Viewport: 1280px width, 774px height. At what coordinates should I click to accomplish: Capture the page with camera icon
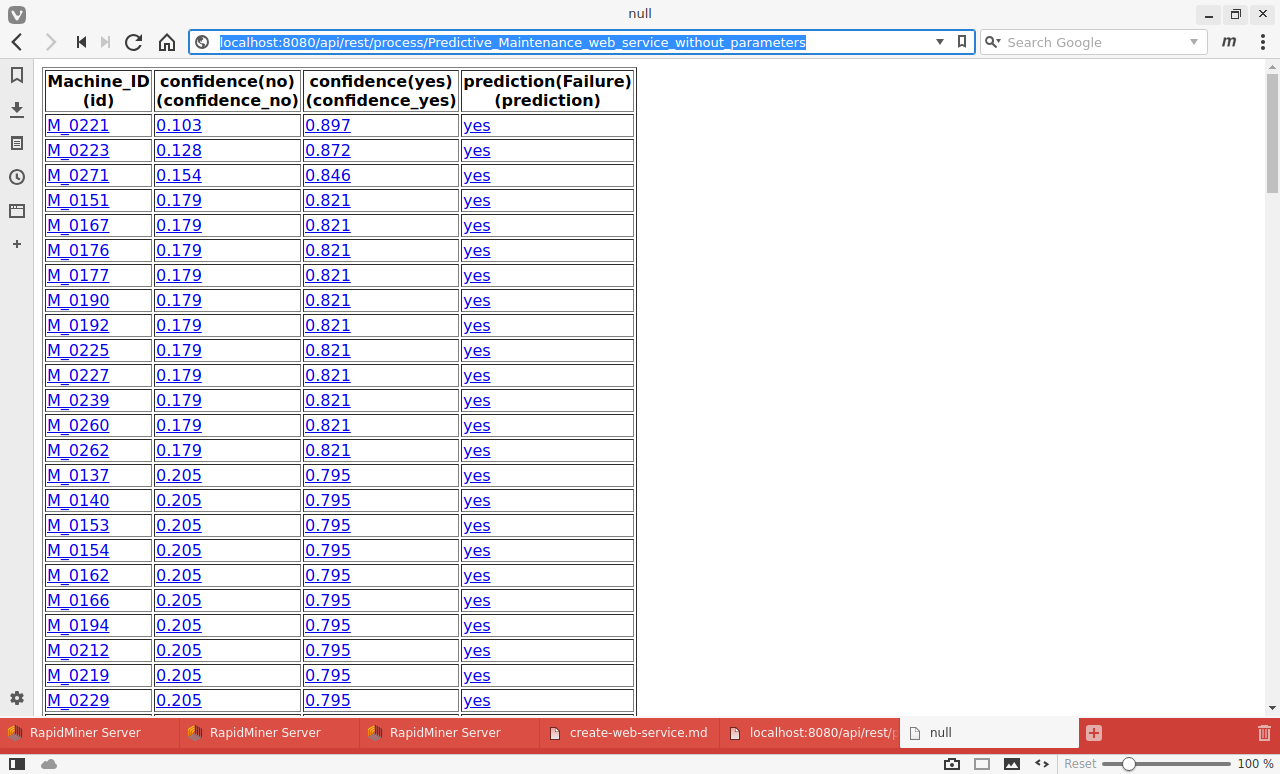point(952,764)
